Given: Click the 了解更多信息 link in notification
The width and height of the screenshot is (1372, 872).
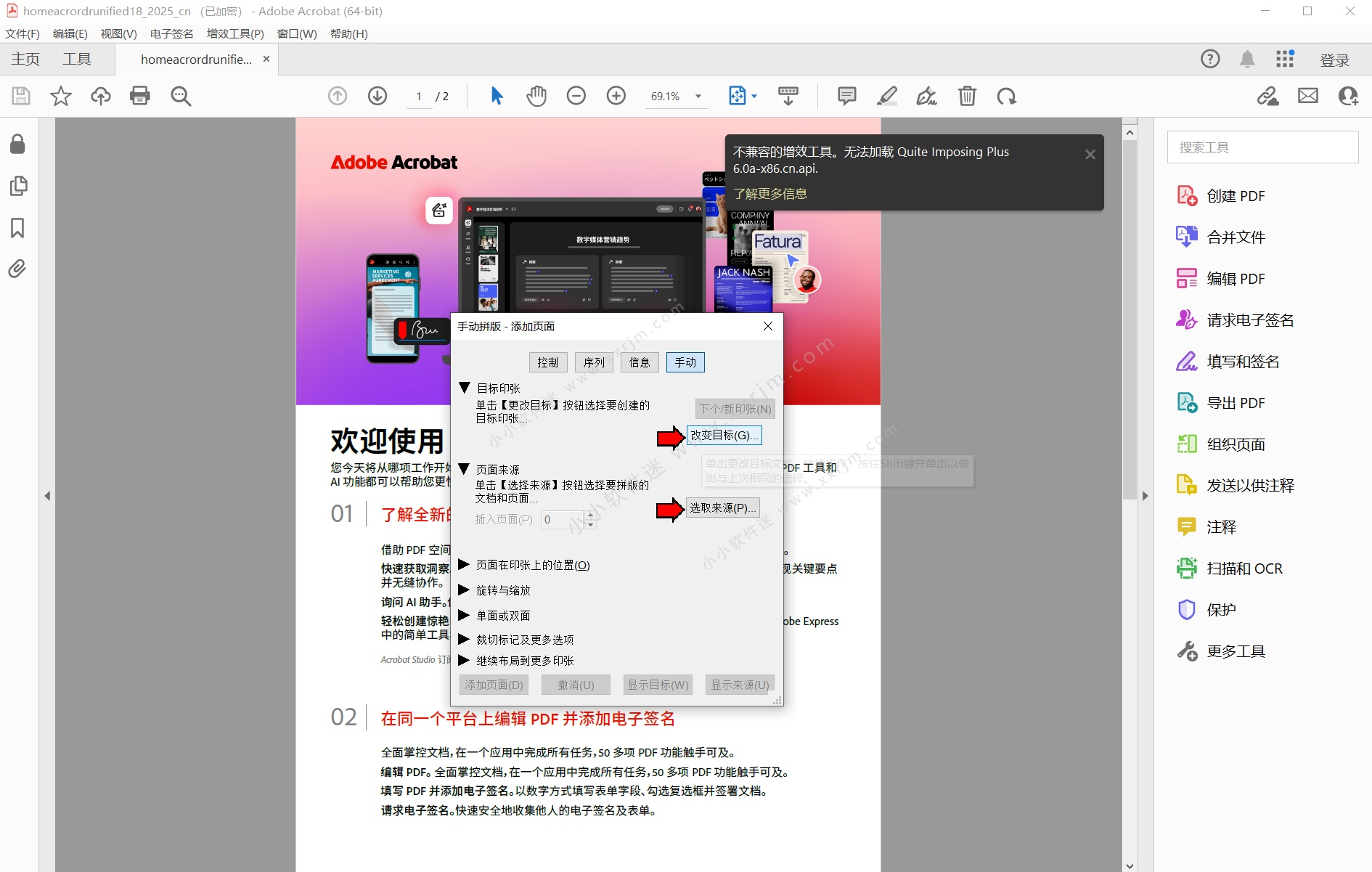Looking at the screenshot, I should point(770,194).
